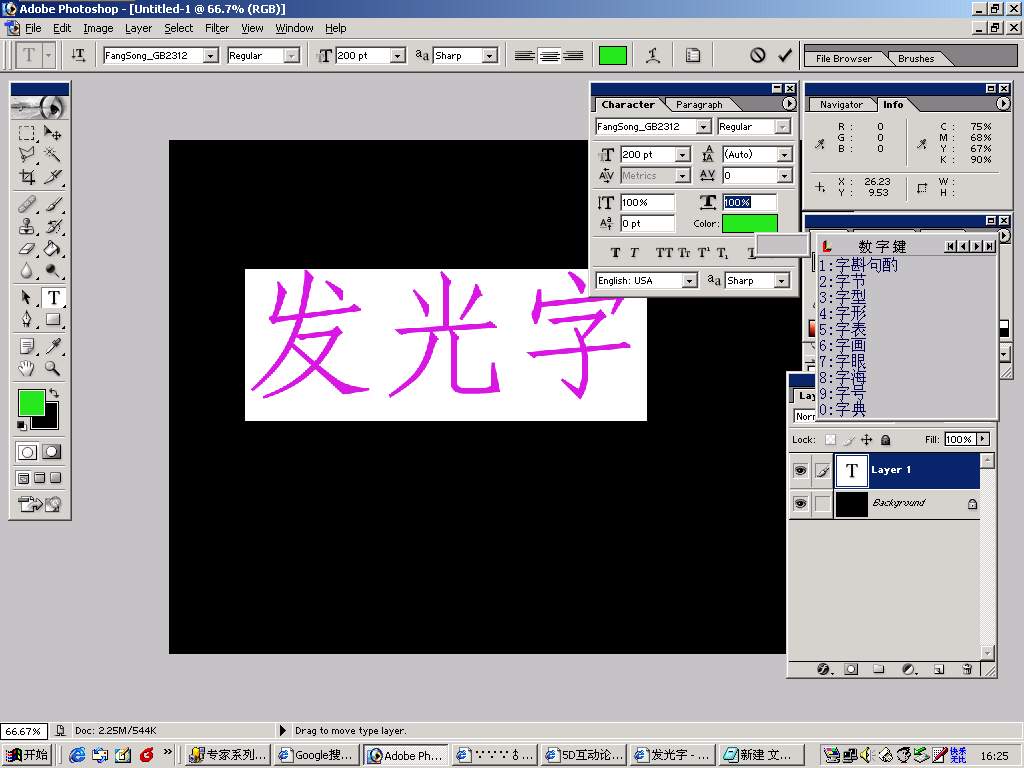1024x768 pixels.
Task: Select the Notes tool
Action: pyautogui.click(x=26, y=346)
